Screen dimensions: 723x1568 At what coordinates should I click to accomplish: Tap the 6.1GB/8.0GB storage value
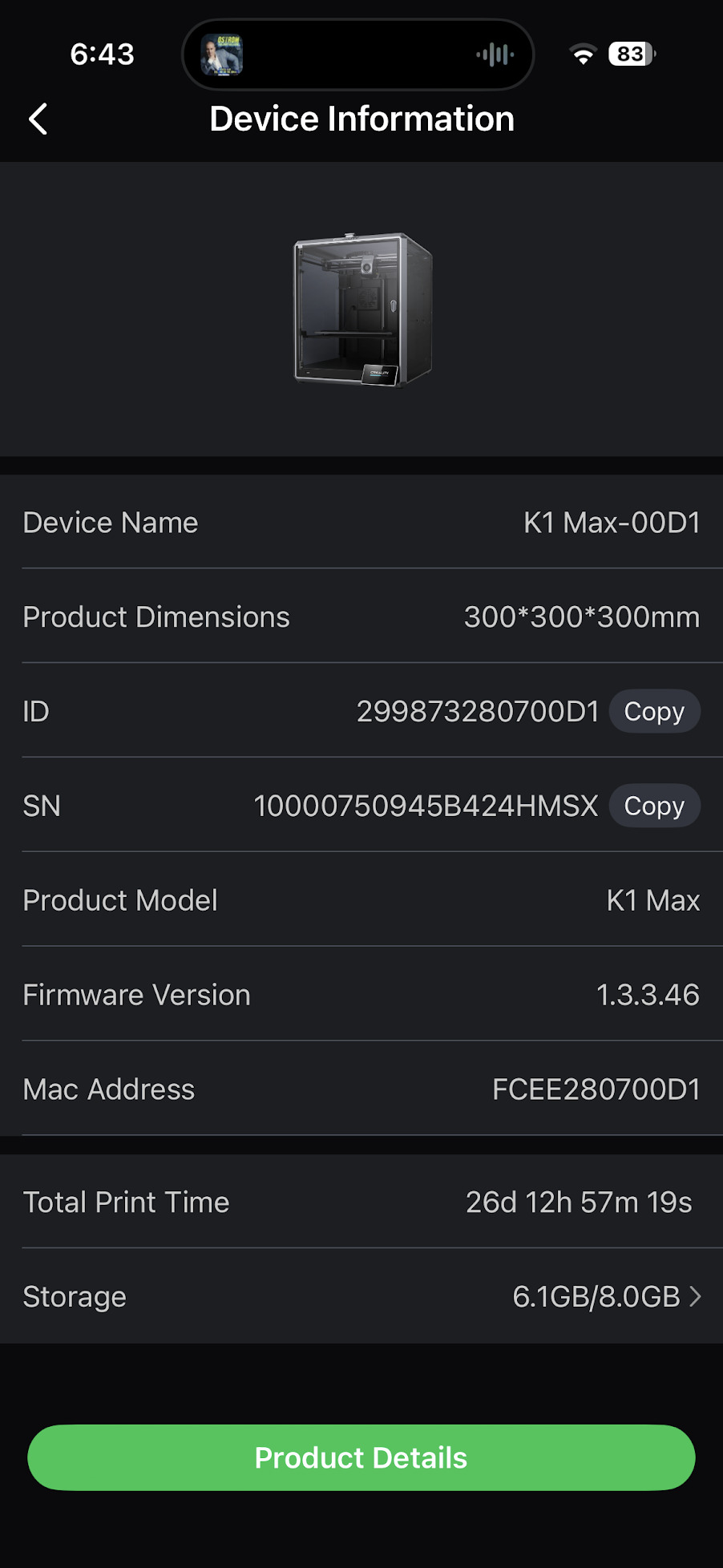596,1296
